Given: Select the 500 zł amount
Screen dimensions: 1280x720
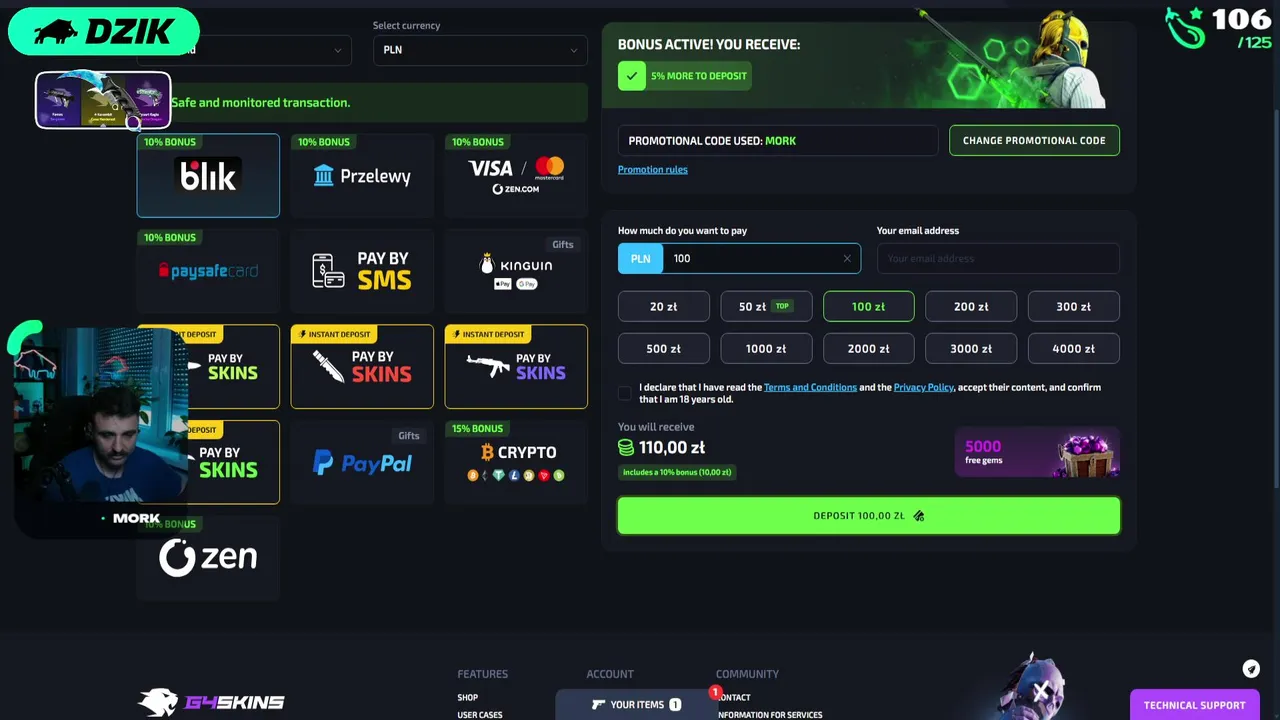Looking at the screenshot, I should coord(664,349).
